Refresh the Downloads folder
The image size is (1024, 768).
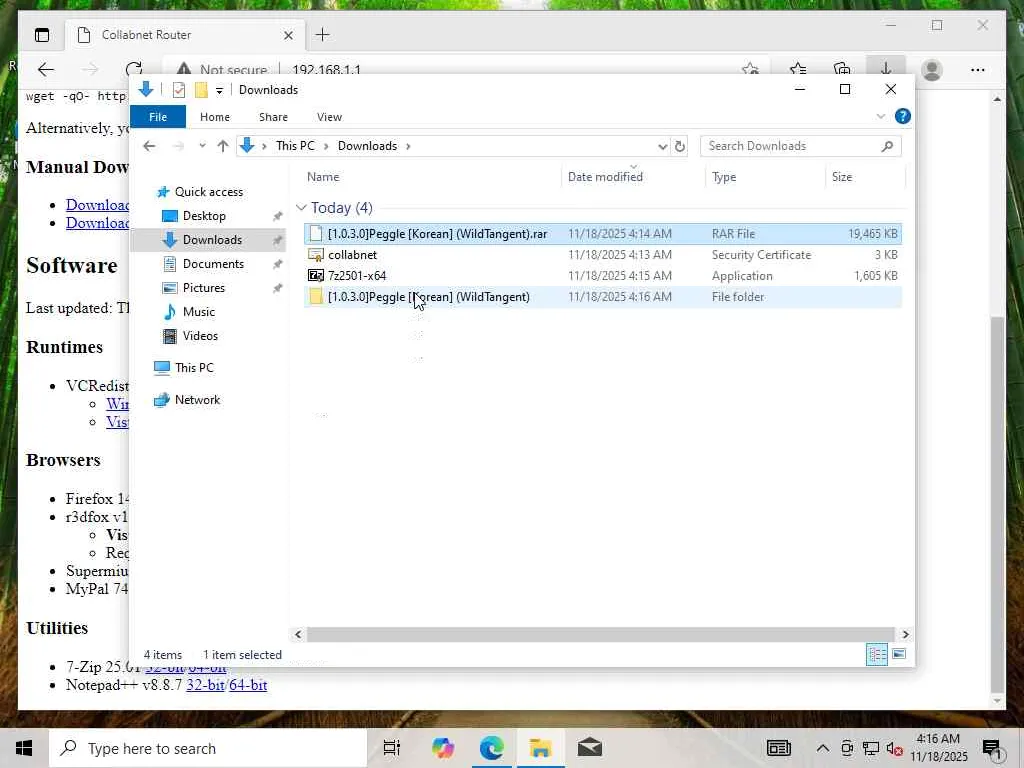coord(680,146)
